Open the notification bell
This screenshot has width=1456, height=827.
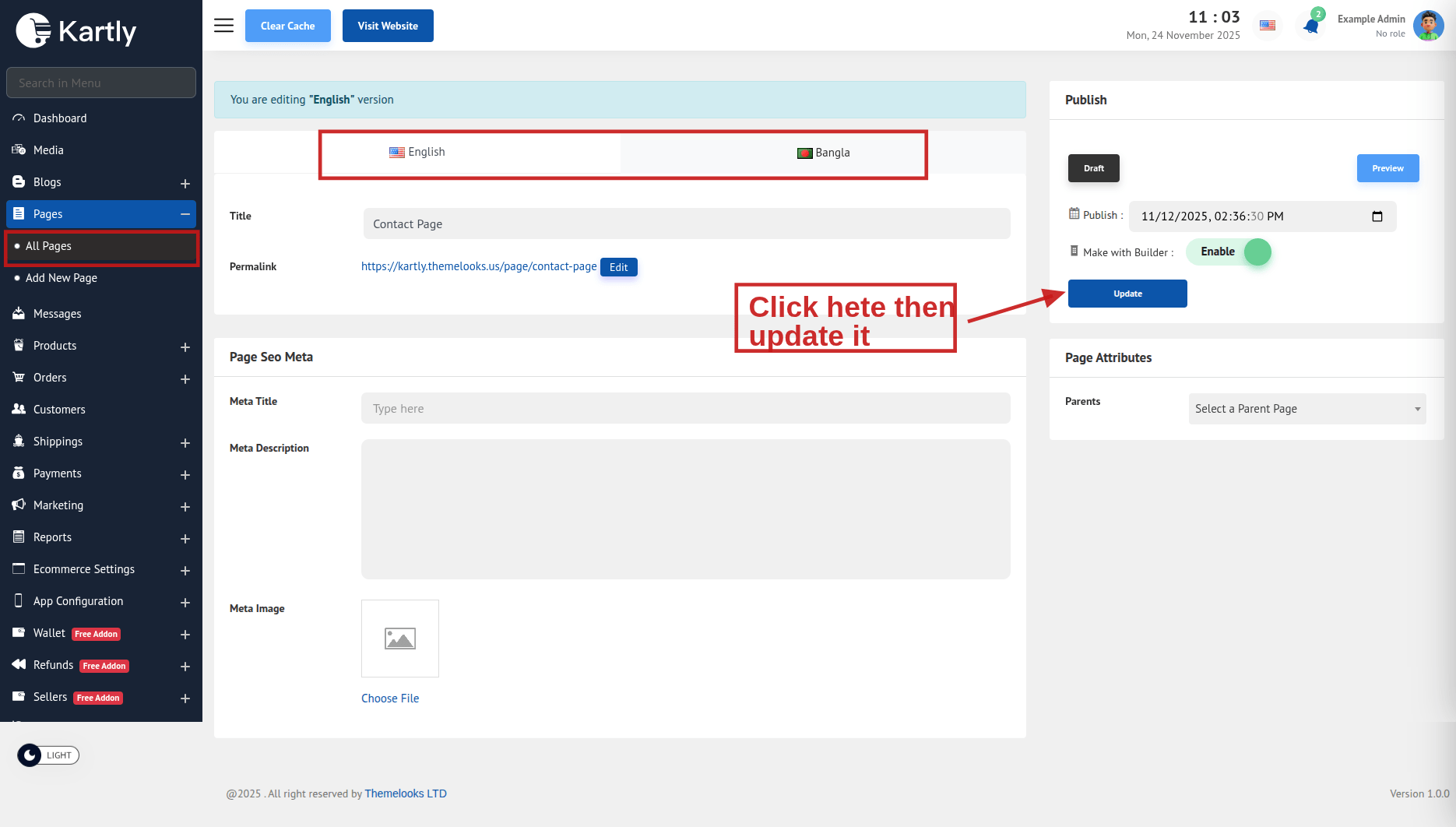1311,26
